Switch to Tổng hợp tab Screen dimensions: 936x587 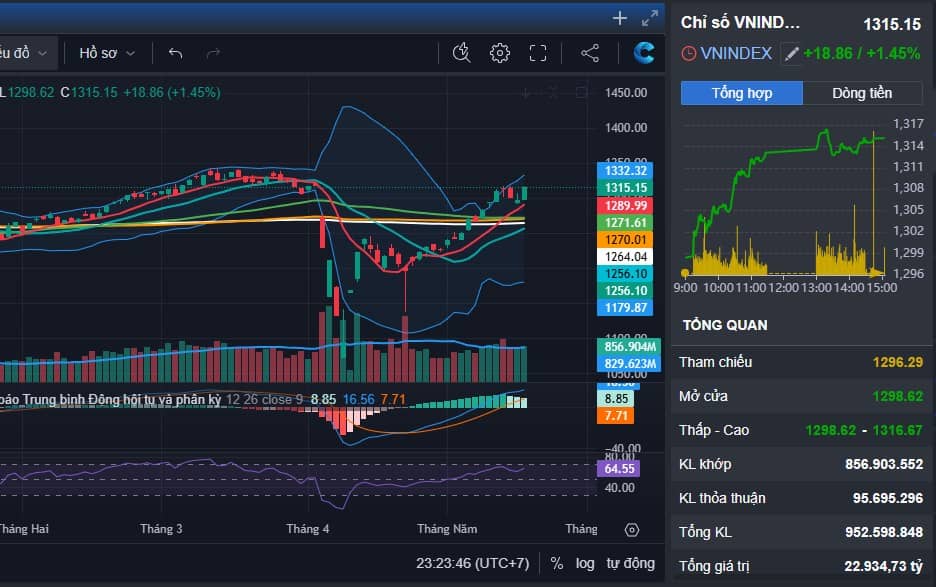[x=741, y=93]
